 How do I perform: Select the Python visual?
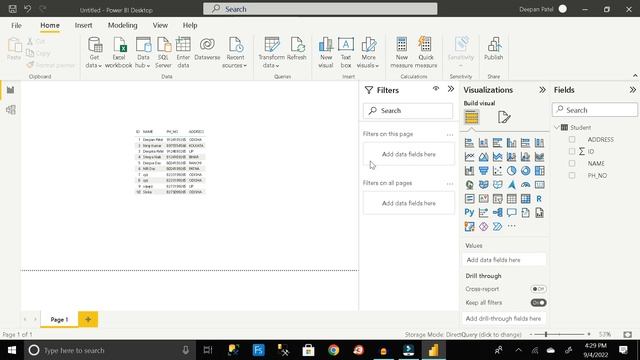click(x=469, y=213)
